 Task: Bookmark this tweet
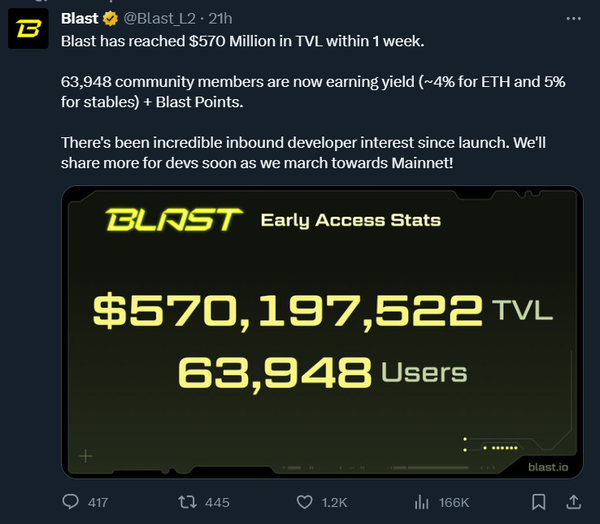pos(539,501)
